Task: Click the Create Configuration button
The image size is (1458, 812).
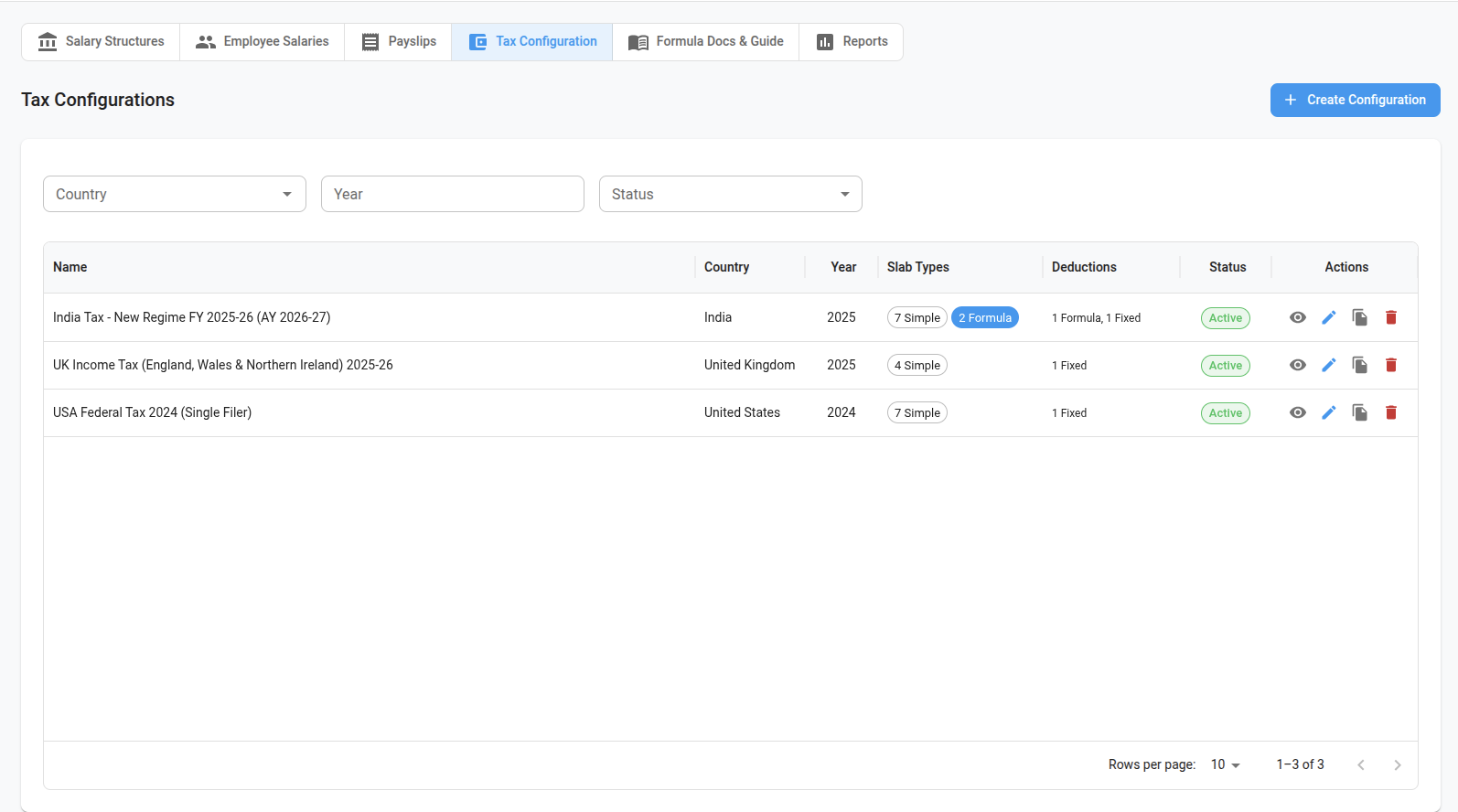Action: pos(1355,100)
